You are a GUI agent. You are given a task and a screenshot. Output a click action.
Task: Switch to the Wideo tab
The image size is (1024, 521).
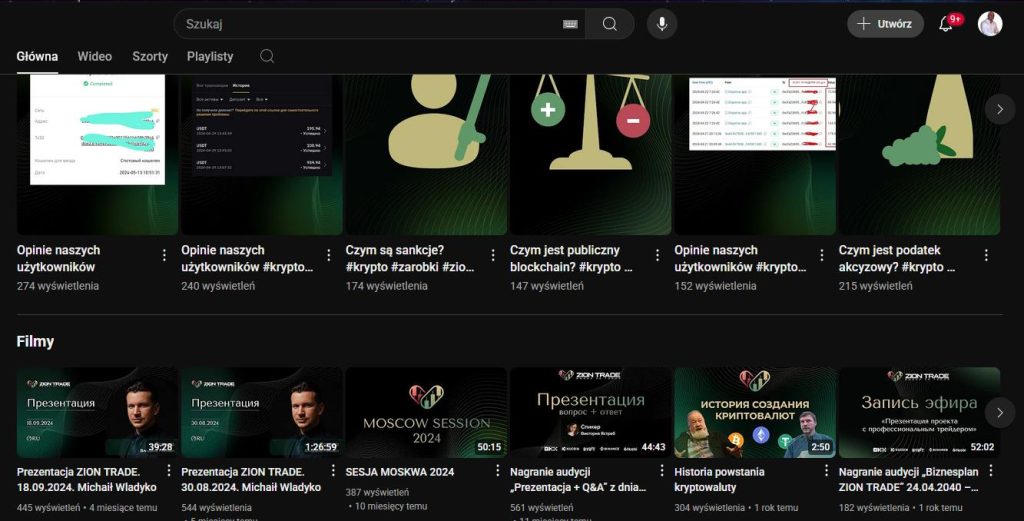pos(95,57)
